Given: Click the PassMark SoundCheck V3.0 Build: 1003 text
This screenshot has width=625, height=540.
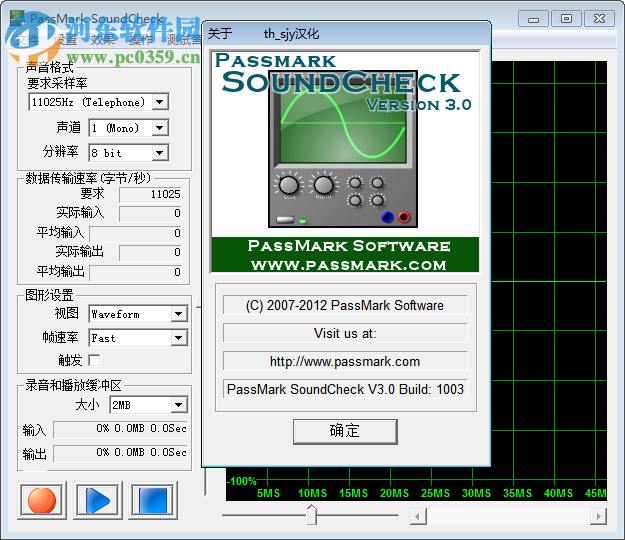Looking at the screenshot, I should point(345,389).
